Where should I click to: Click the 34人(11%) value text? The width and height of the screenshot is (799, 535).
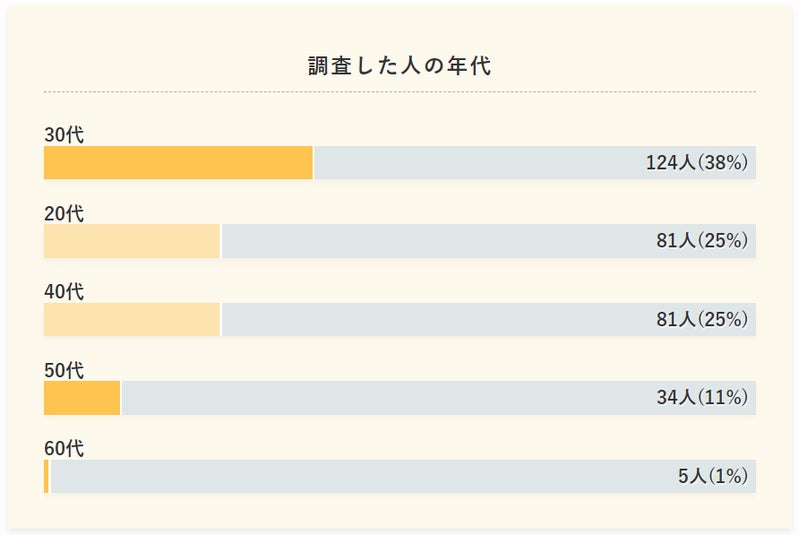(x=702, y=398)
